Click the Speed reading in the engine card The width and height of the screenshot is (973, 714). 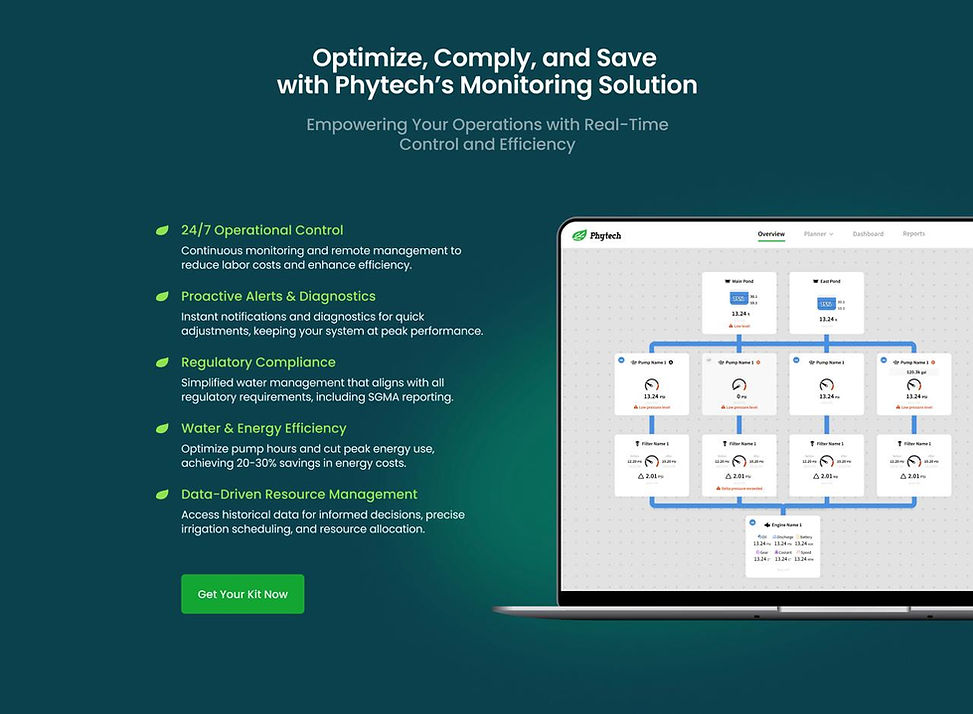click(x=804, y=556)
